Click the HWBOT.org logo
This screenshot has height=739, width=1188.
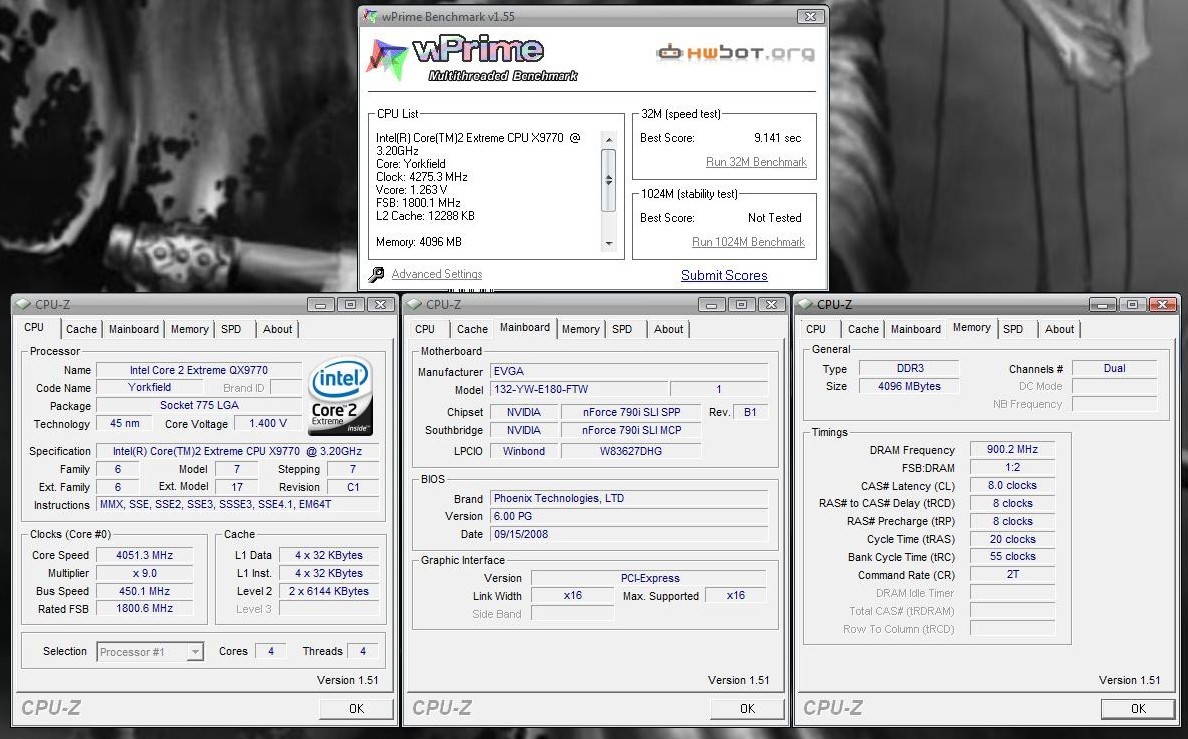(x=735, y=52)
